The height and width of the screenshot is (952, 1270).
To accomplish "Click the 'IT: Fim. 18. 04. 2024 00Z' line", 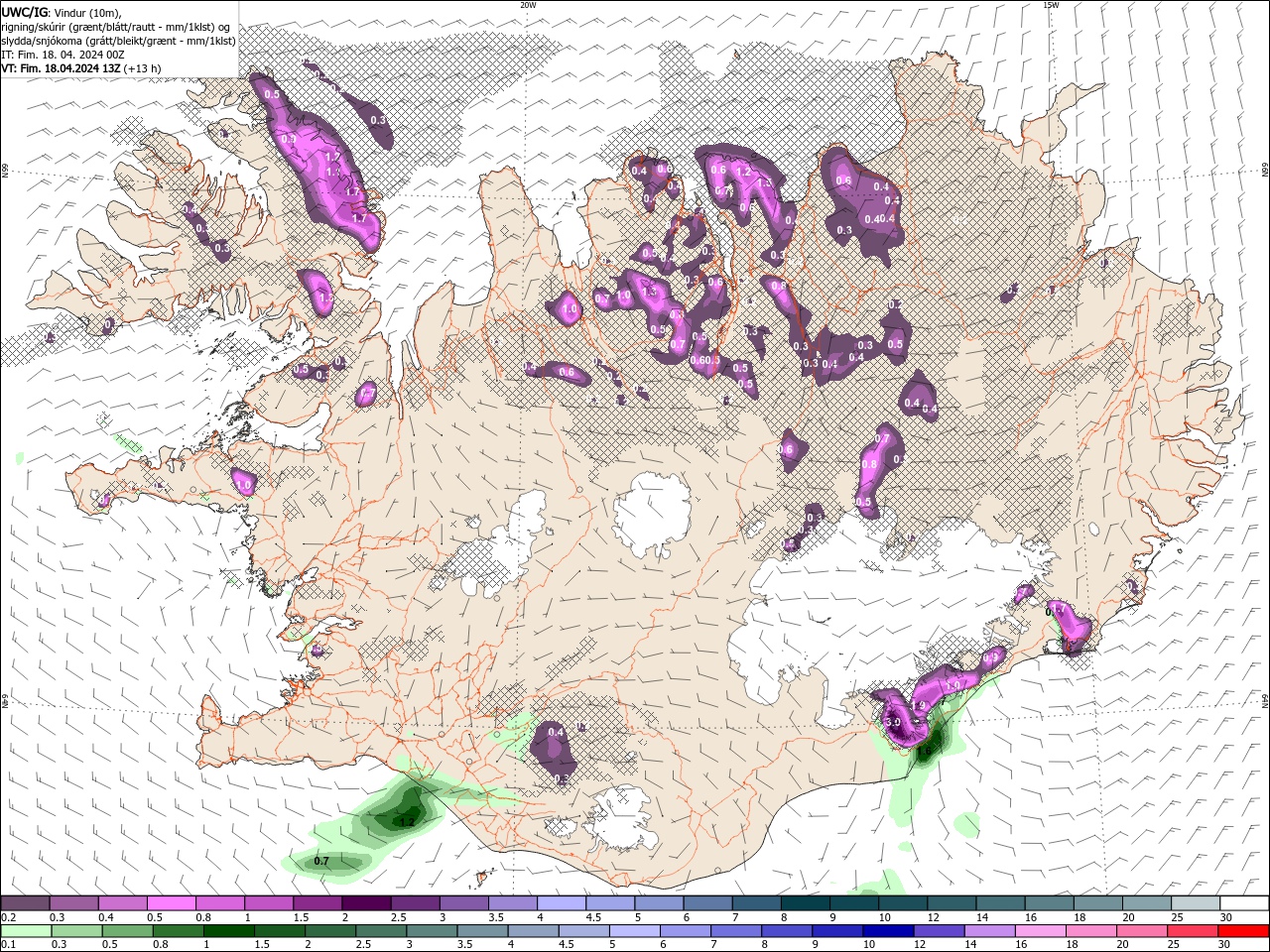I will click(63, 55).
